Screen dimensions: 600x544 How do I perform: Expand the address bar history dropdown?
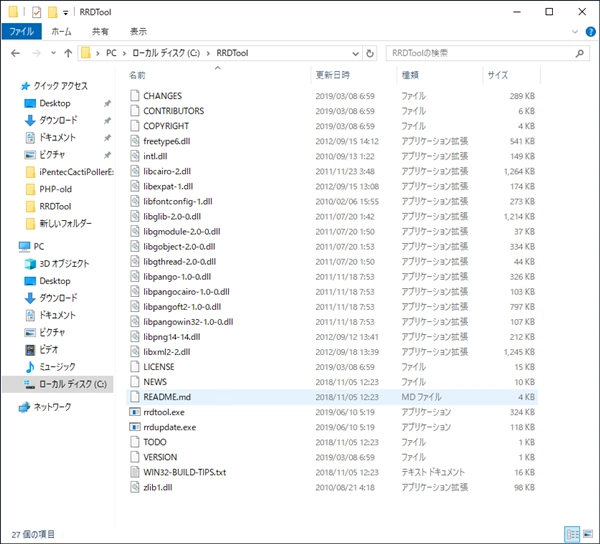click(355, 54)
